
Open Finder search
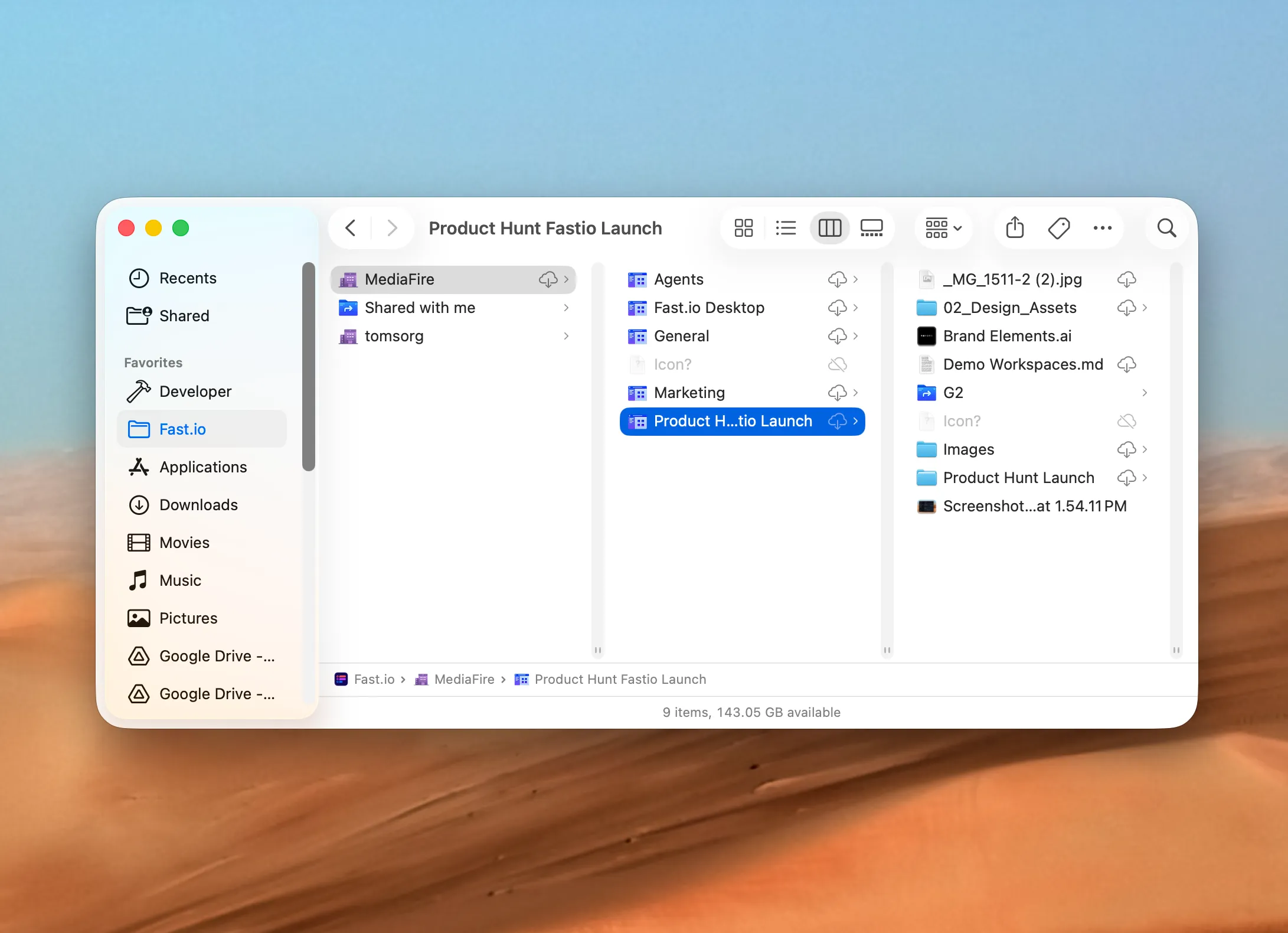[1166, 228]
